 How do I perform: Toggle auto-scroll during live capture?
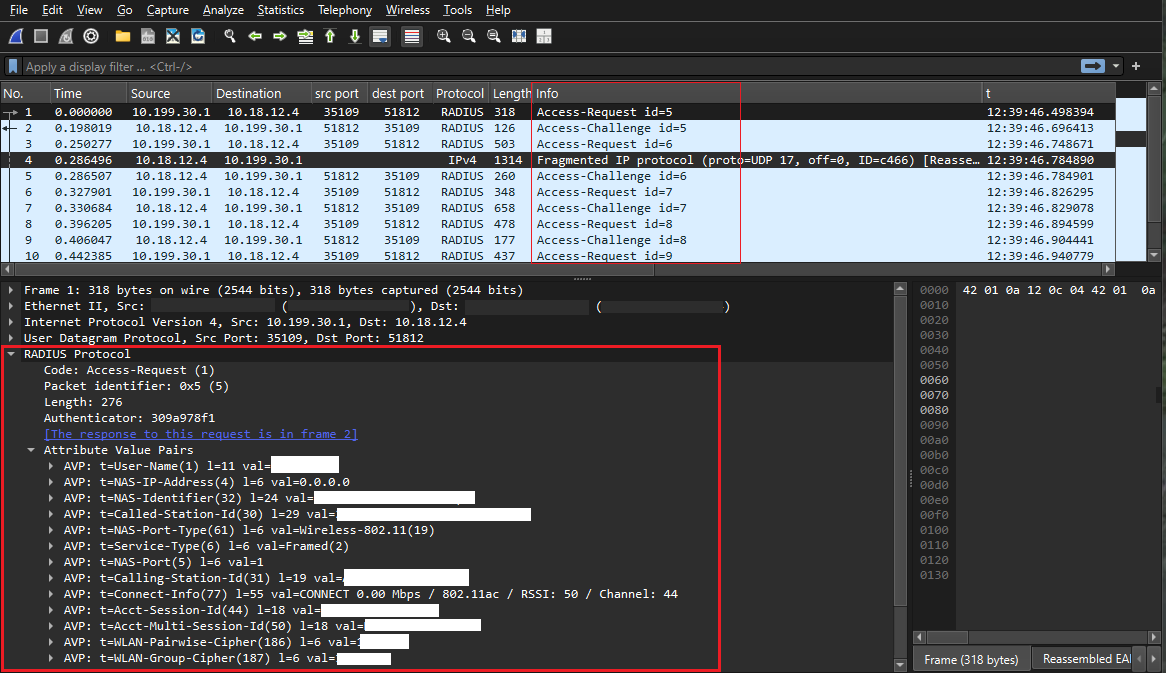[x=380, y=36]
